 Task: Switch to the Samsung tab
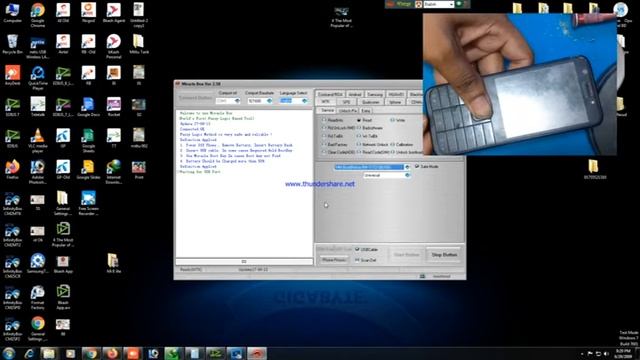point(375,94)
